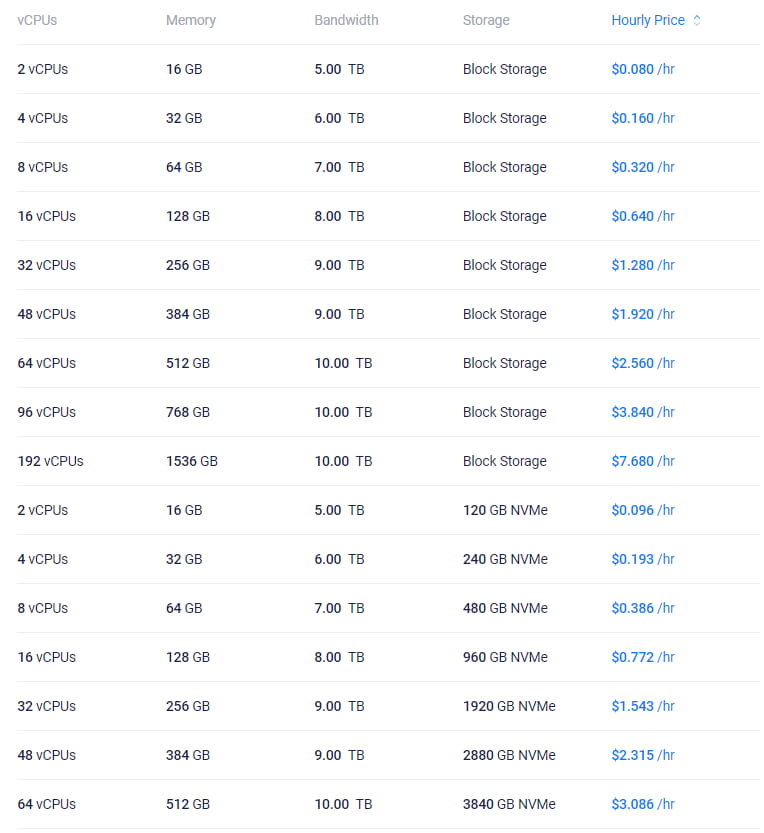Click the 1536 GB memory cell
The height and width of the screenshot is (833, 764).
point(191,461)
